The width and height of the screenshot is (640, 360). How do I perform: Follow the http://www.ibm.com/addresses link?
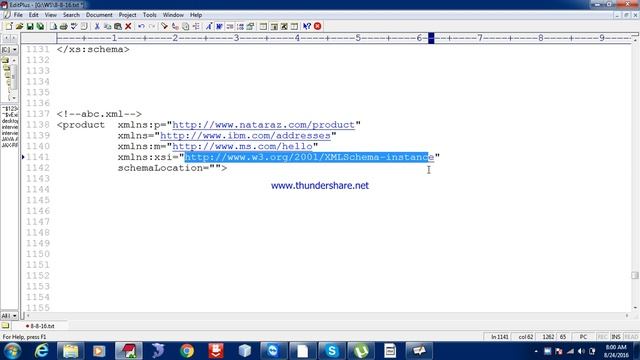pyautogui.click(x=245, y=136)
